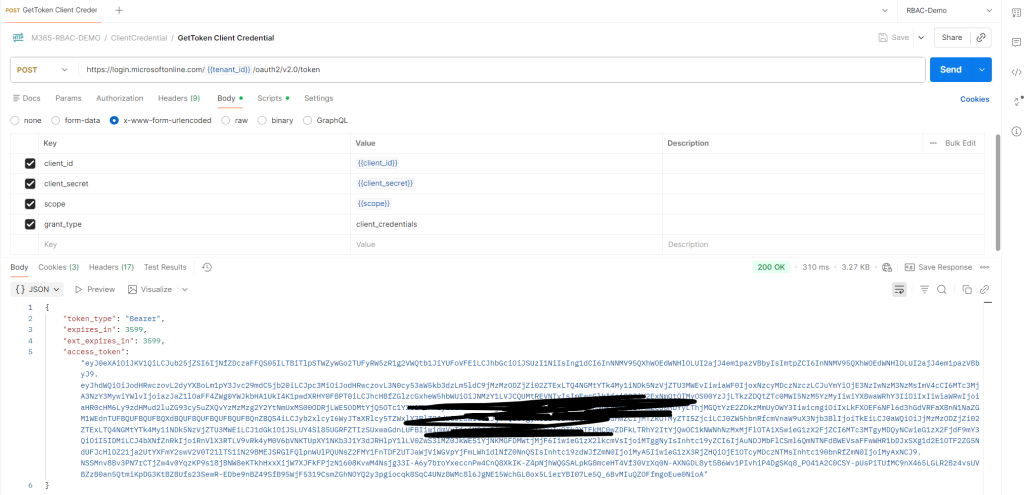This screenshot has height=495, width=1024.
Task: Select the raw body type radio
Action: coord(226,120)
